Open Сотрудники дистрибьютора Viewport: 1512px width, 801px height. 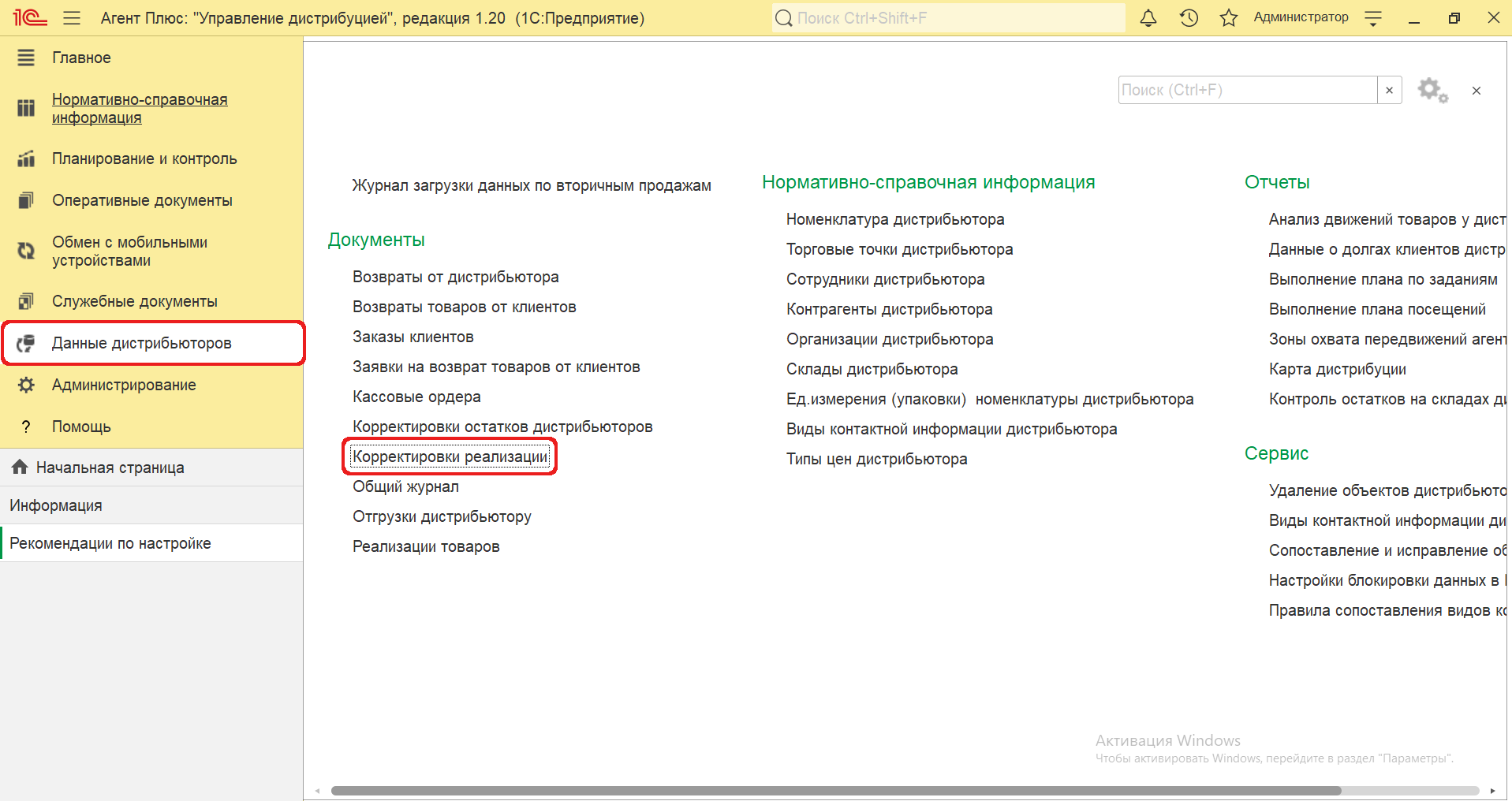coord(886,279)
